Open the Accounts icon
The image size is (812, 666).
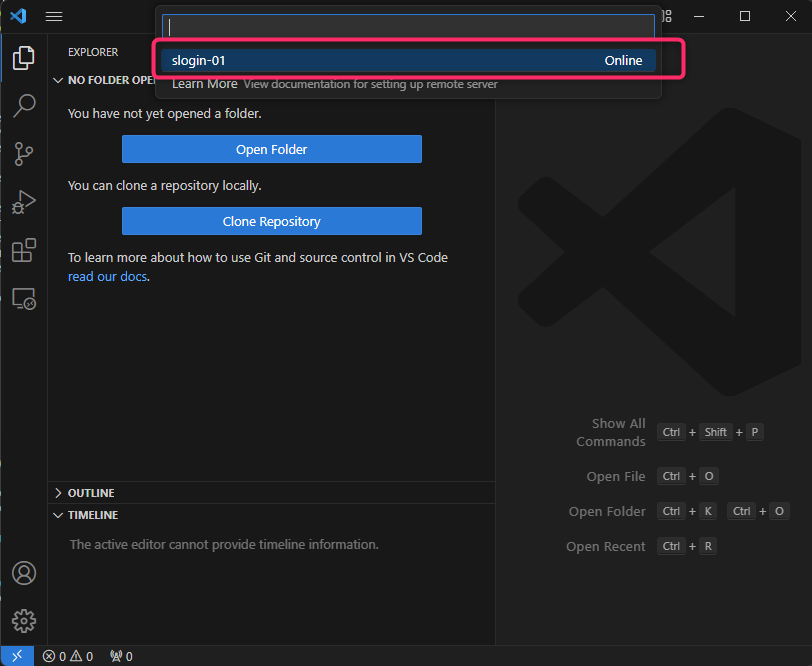click(x=23, y=573)
